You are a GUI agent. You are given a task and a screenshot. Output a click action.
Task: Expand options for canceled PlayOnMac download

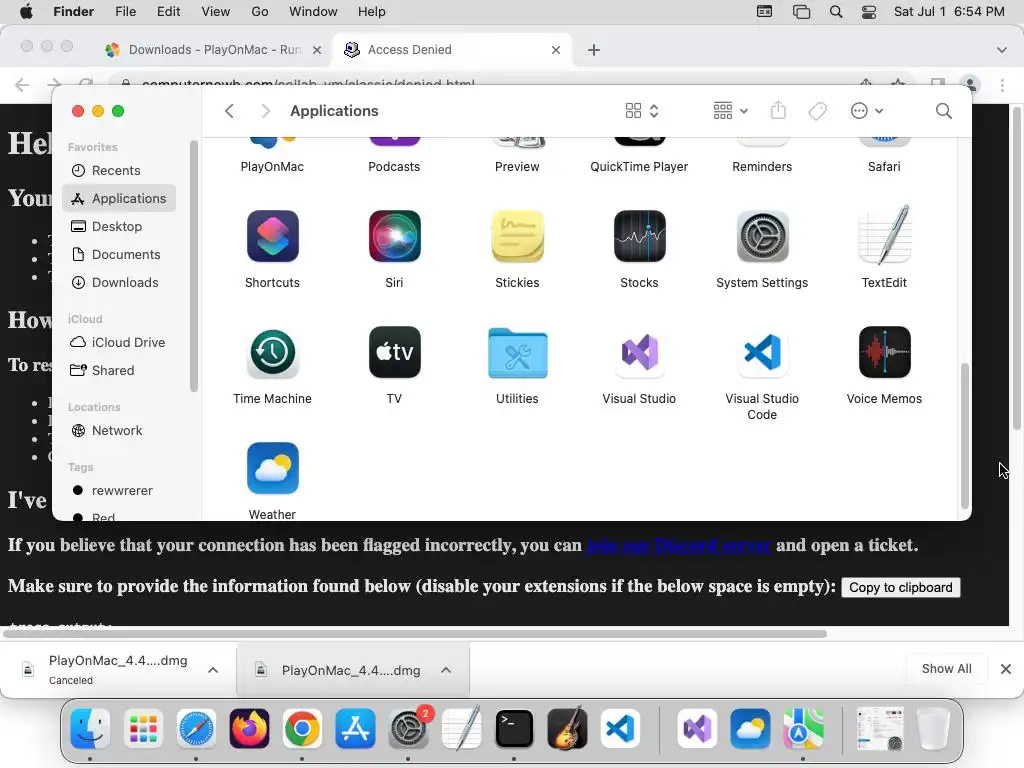[x=213, y=670]
